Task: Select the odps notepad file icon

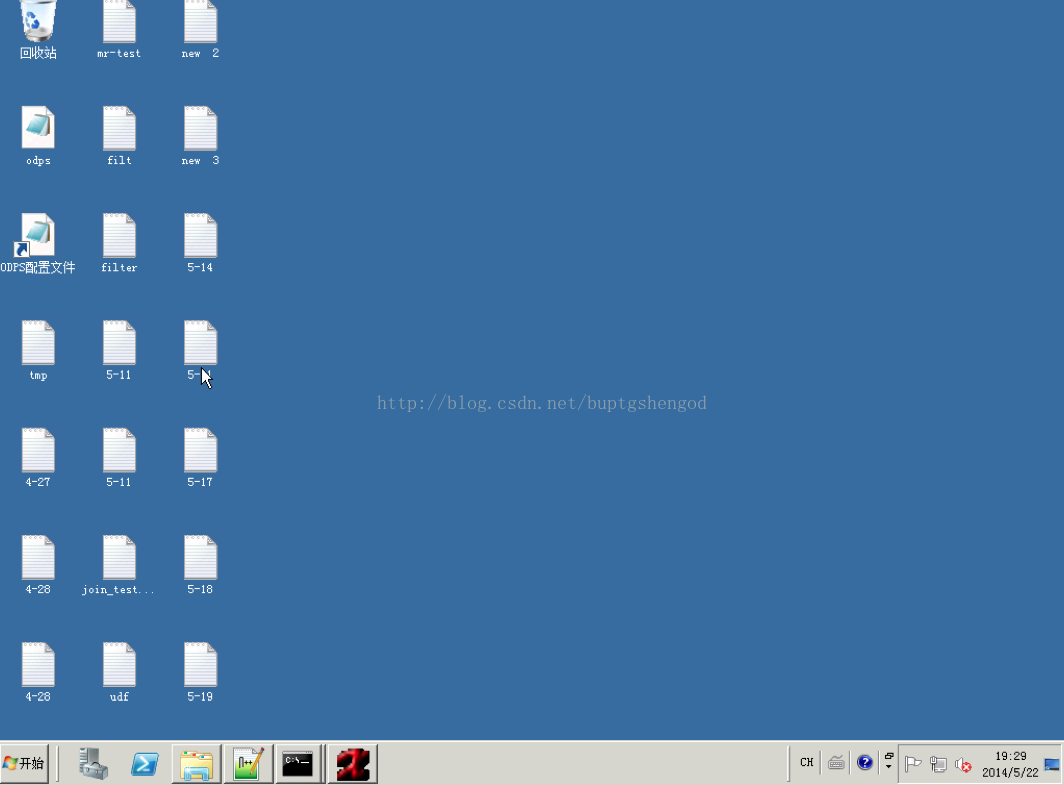Action: click(x=38, y=136)
